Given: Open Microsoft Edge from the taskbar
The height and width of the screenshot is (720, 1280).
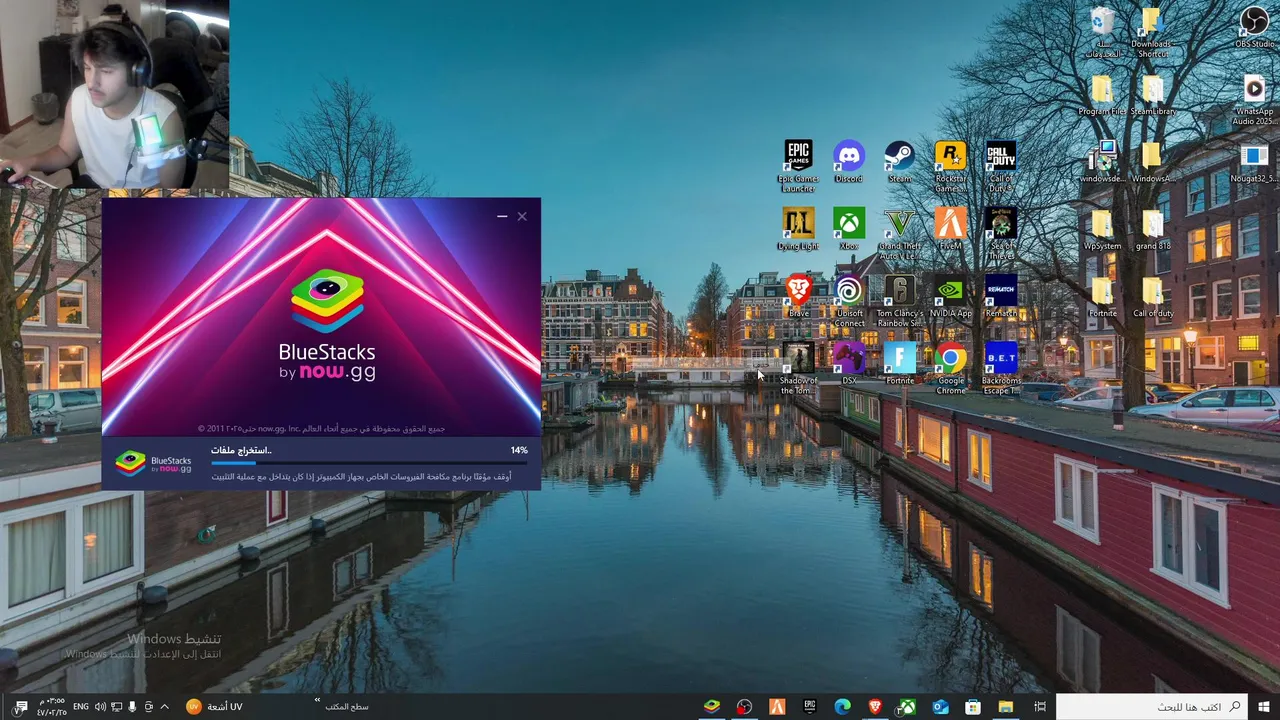Looking at the screenshot, I should point(843,706).
